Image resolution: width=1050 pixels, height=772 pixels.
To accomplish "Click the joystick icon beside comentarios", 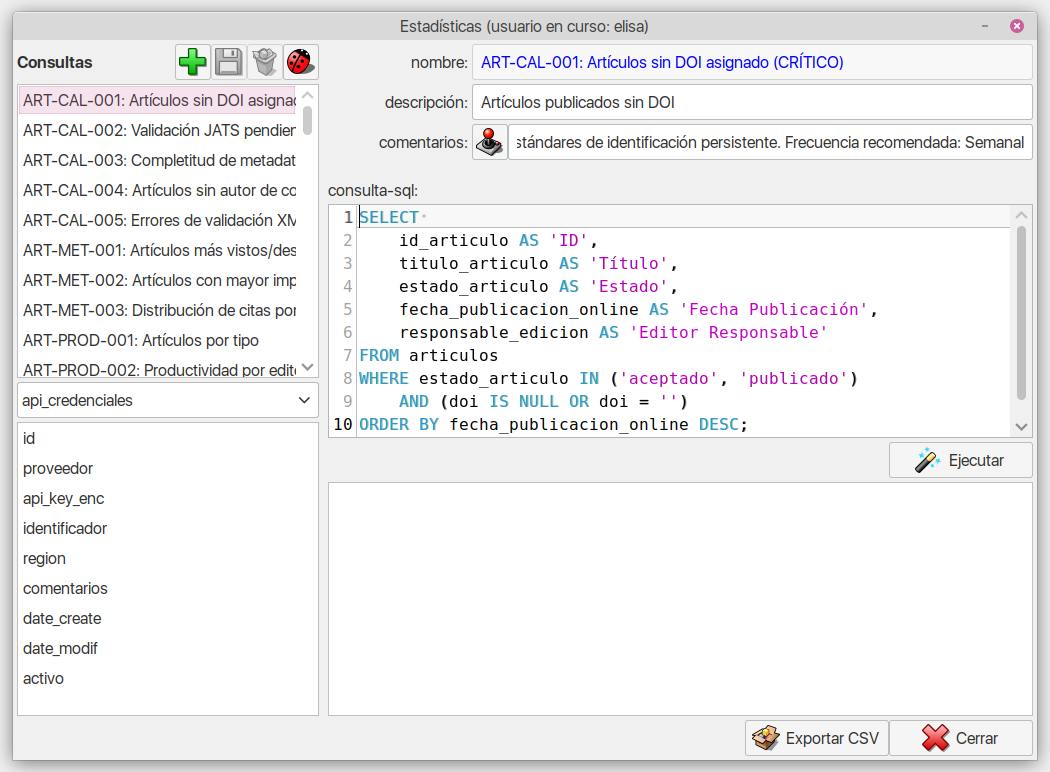I will coord(490,142).
